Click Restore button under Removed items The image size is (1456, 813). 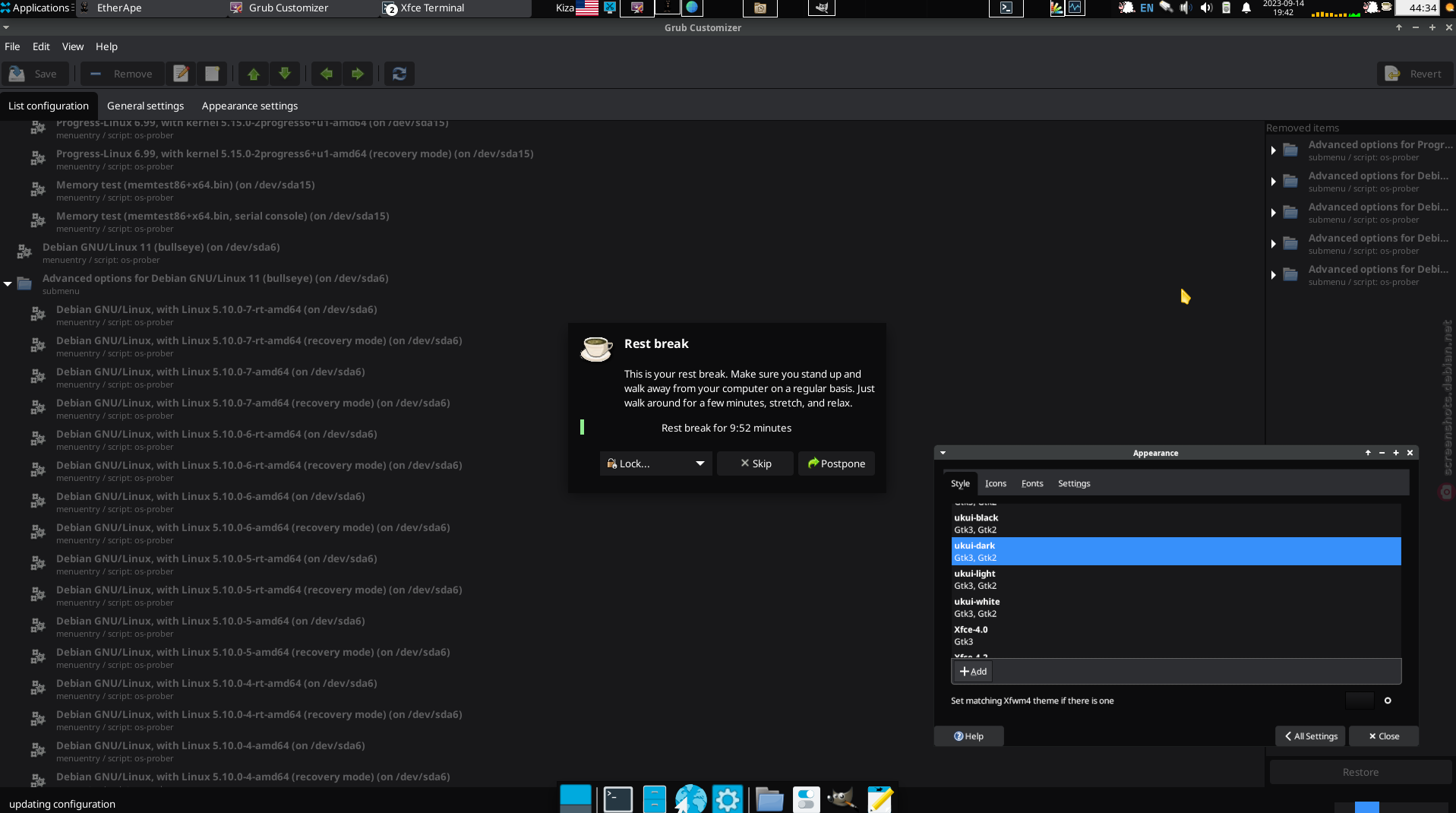pyautogui.click(x=1360, y=772)
